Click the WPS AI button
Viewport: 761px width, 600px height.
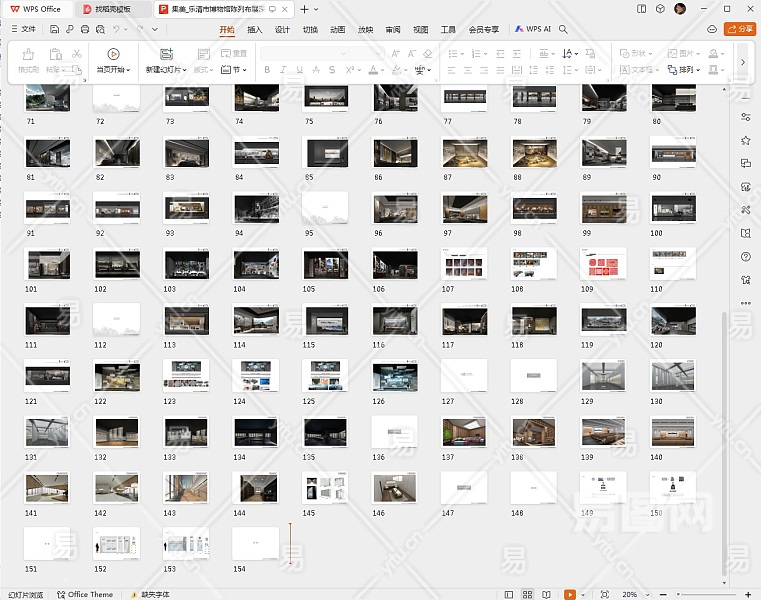534,30
